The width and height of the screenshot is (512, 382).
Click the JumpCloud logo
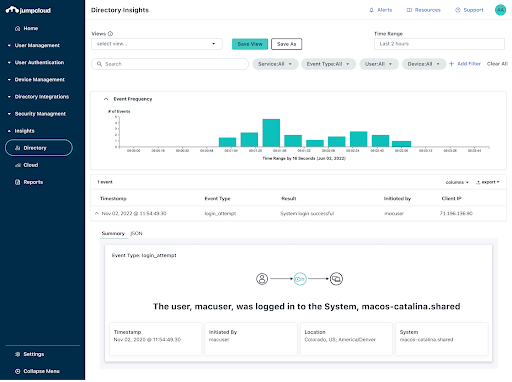pos(28,10)
